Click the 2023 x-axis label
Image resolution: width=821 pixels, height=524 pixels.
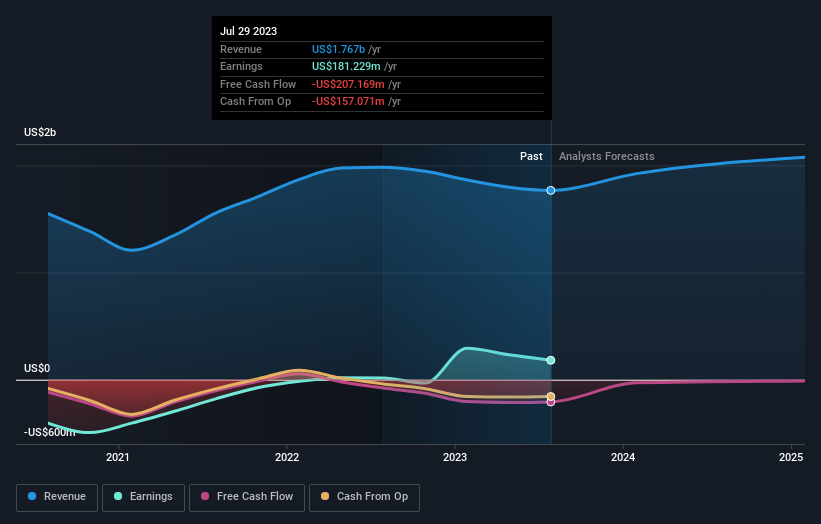coord(455,458)
